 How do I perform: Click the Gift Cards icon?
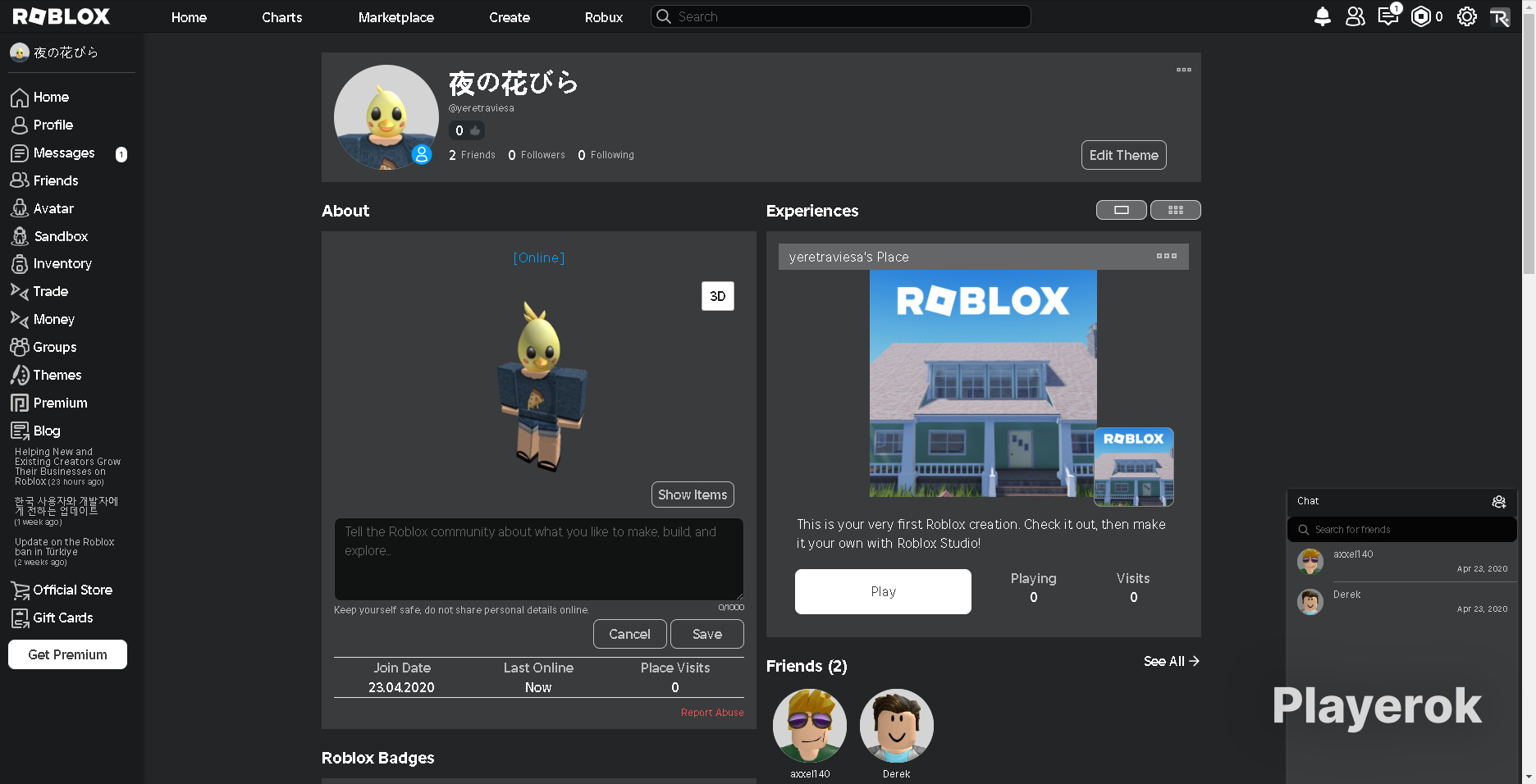20,618
